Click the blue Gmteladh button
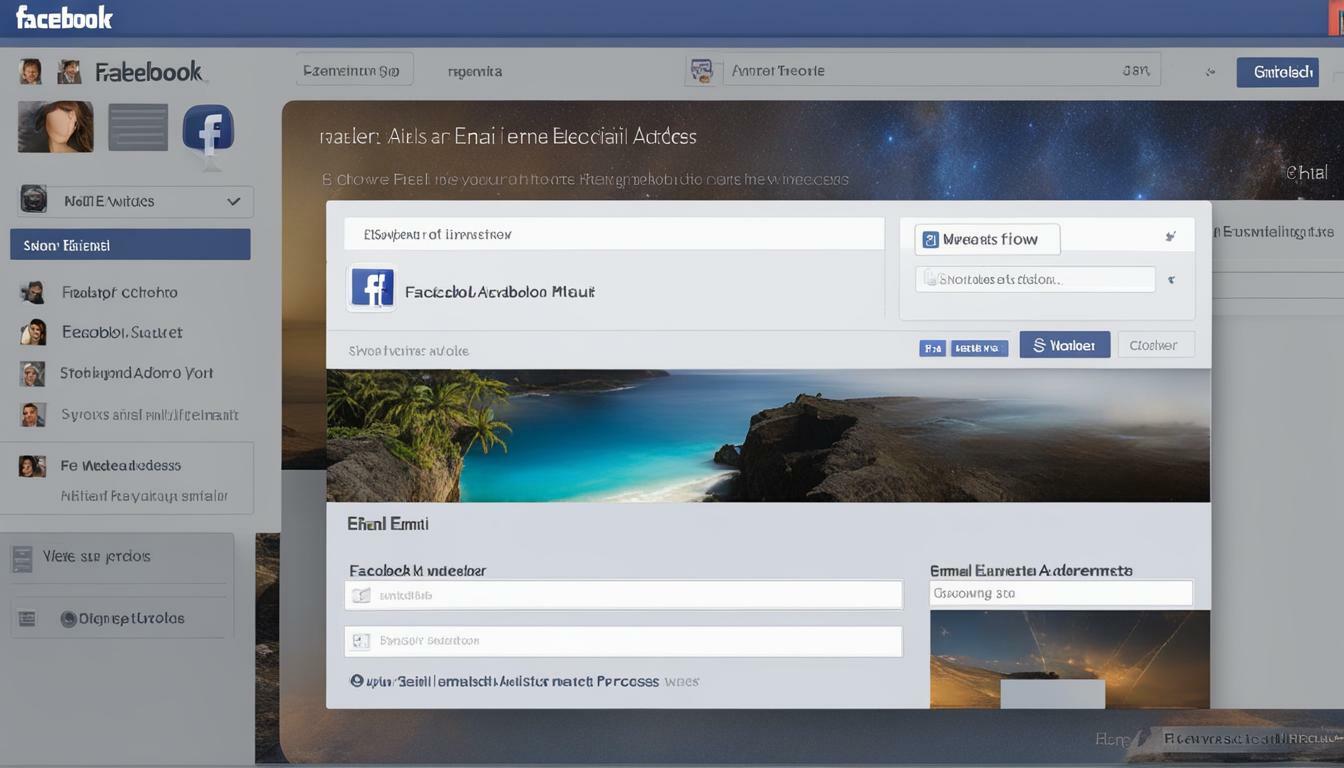Screen dimensions: 1344x768 point(1277,72)
